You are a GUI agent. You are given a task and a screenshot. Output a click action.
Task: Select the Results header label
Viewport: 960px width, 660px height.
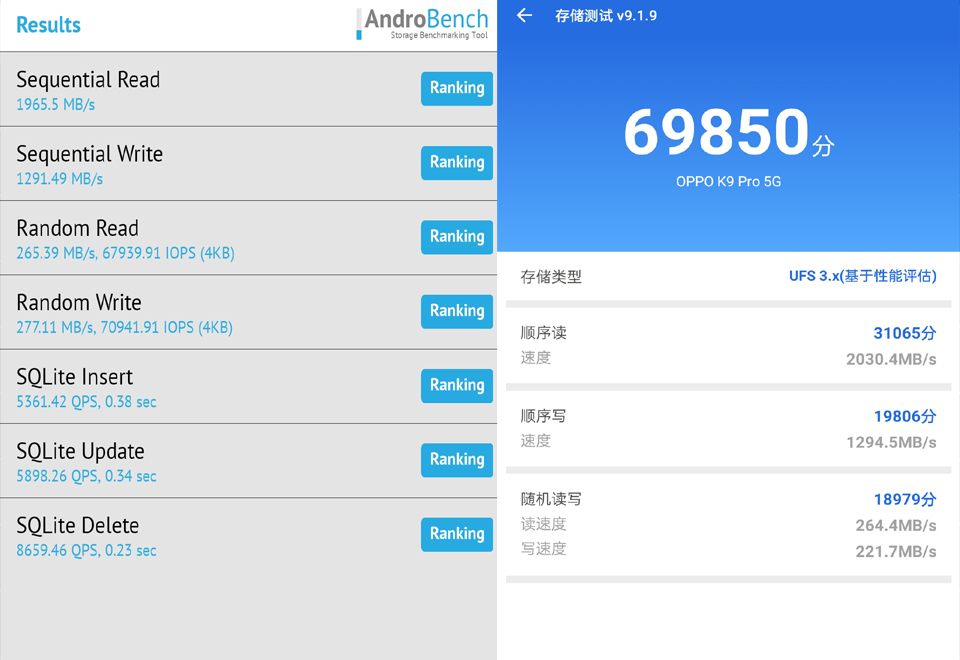47,24
